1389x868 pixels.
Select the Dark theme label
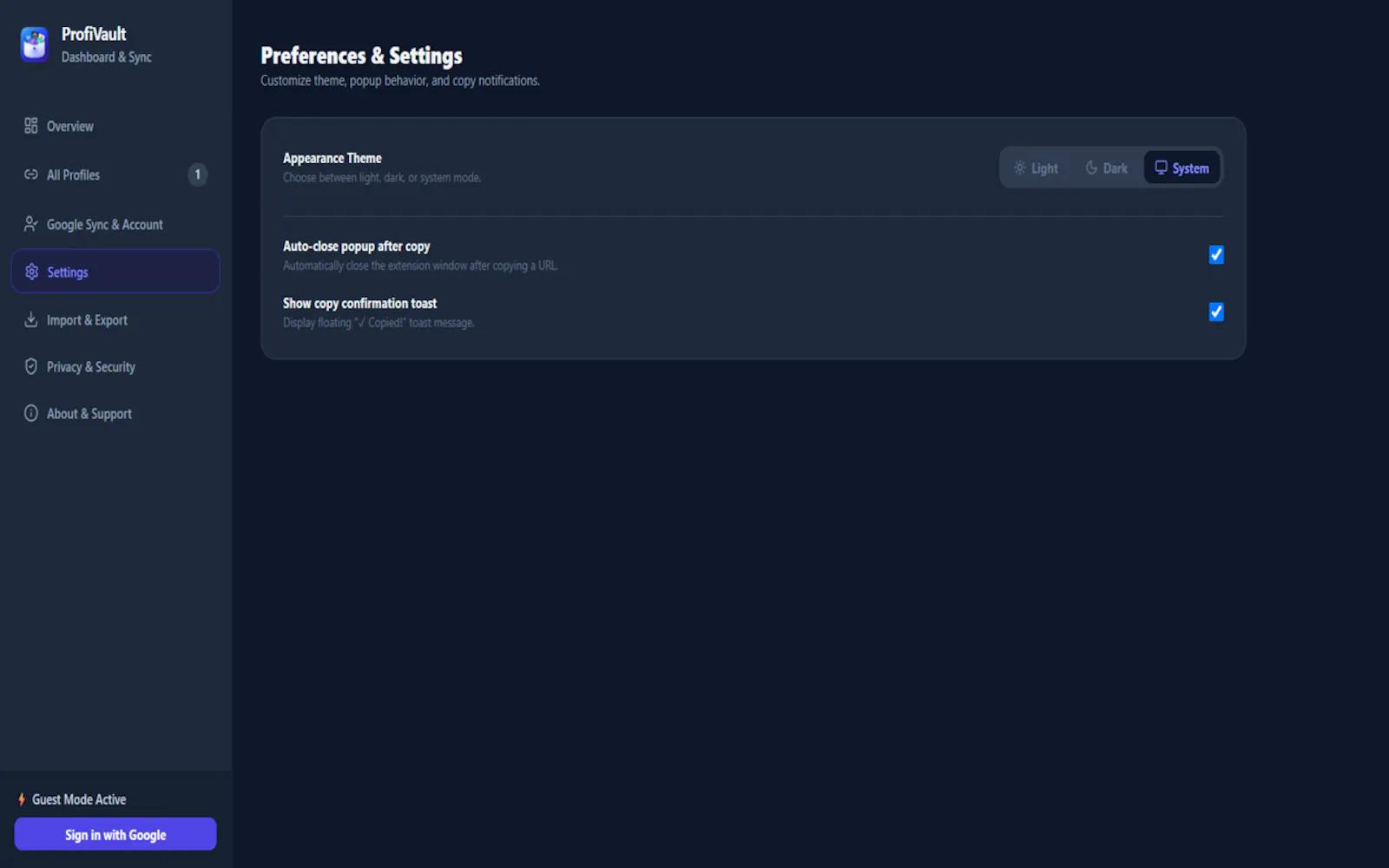click(1116, 168)
